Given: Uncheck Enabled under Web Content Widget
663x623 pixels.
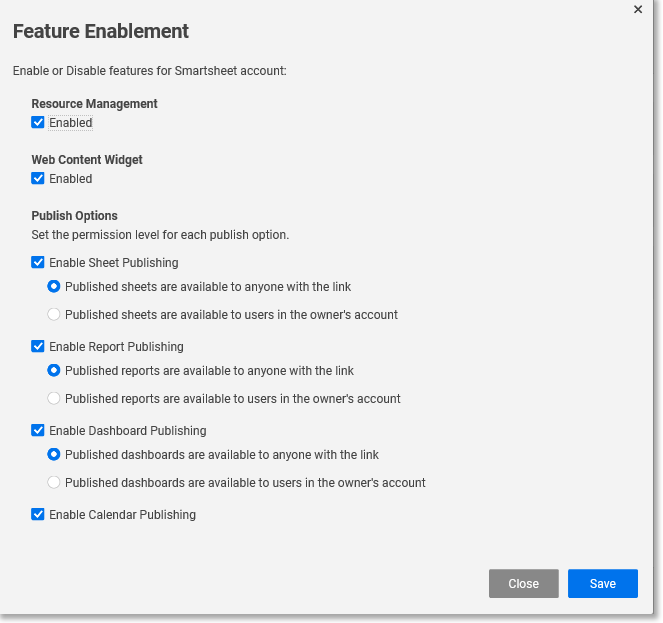Looking at the screenshot, I should tap(38, 179).
